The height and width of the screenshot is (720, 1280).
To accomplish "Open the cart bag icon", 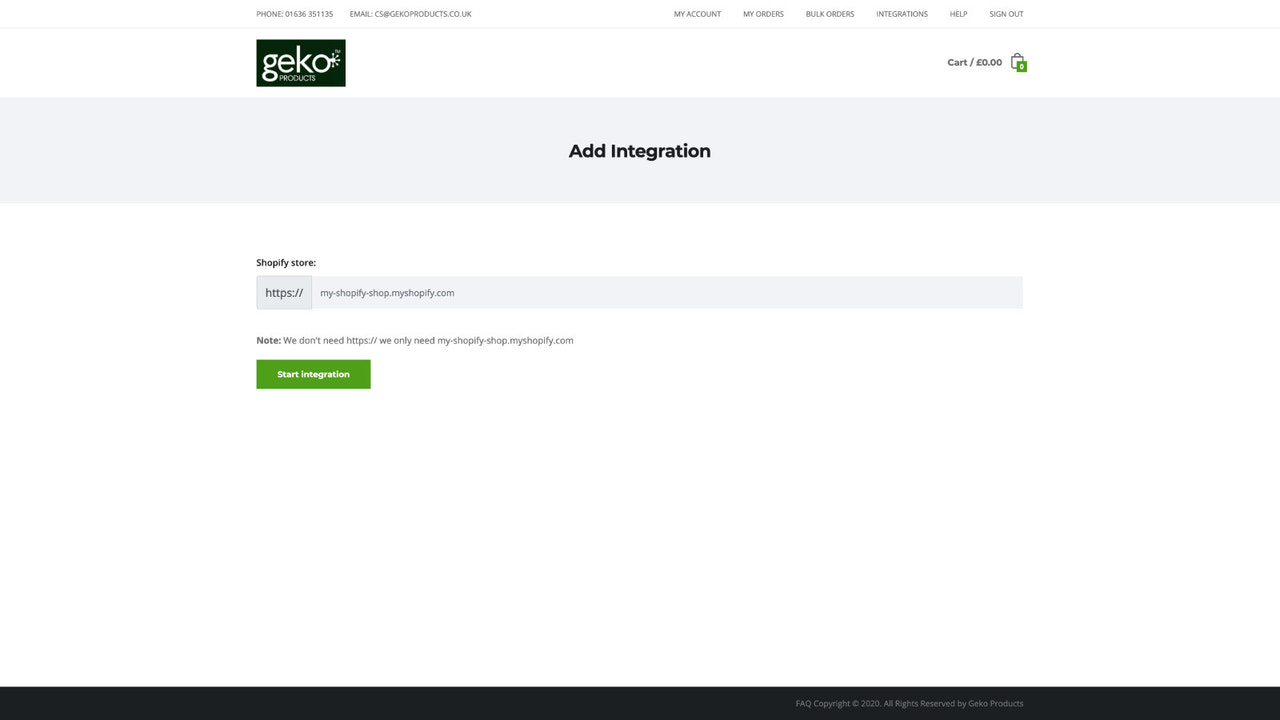I will [1018, 61].
